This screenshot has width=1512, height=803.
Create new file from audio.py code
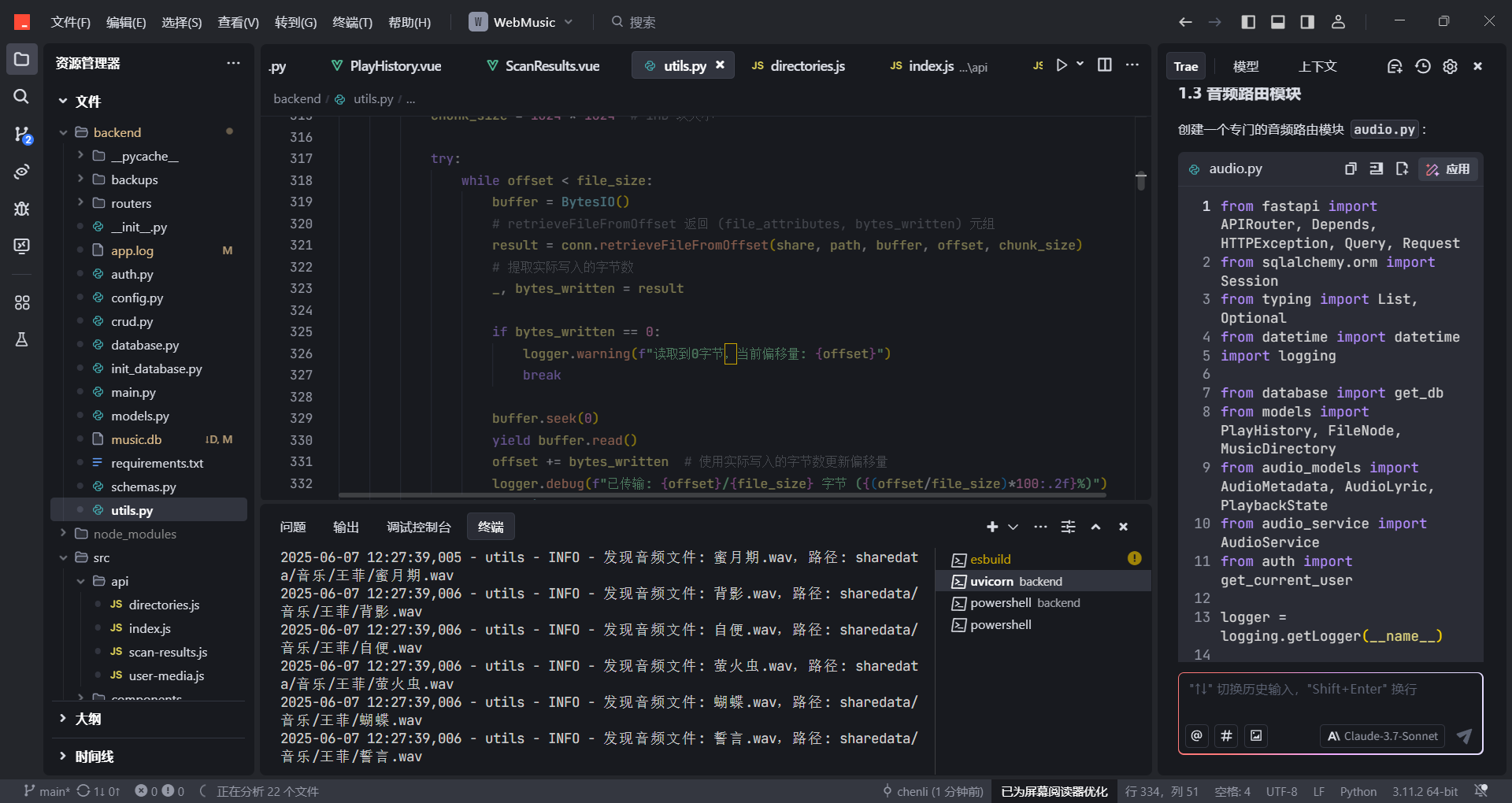pos(1402,168)
